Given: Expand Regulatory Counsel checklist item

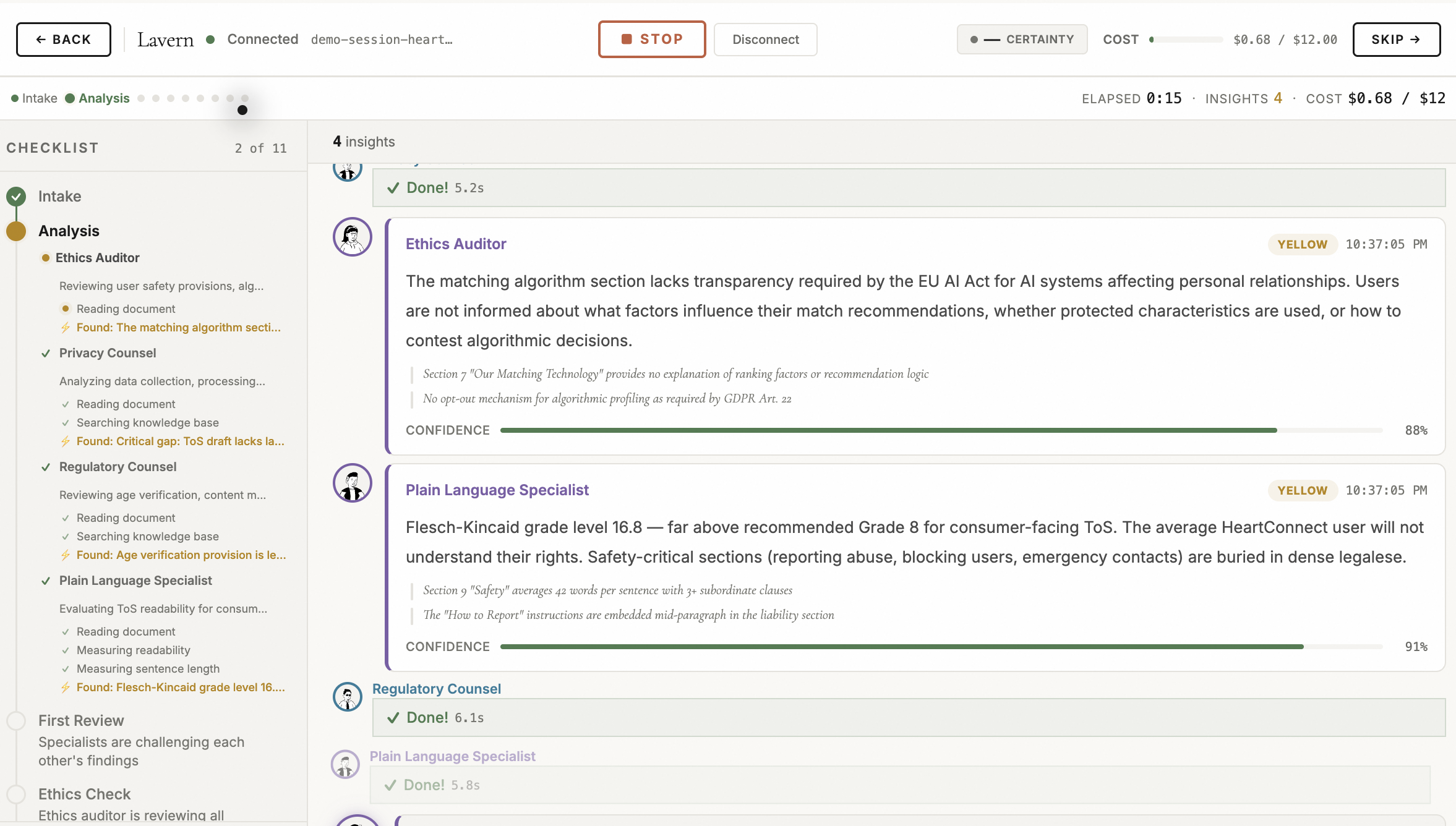Looking at the screenshot, I should (x=118, y=467).
